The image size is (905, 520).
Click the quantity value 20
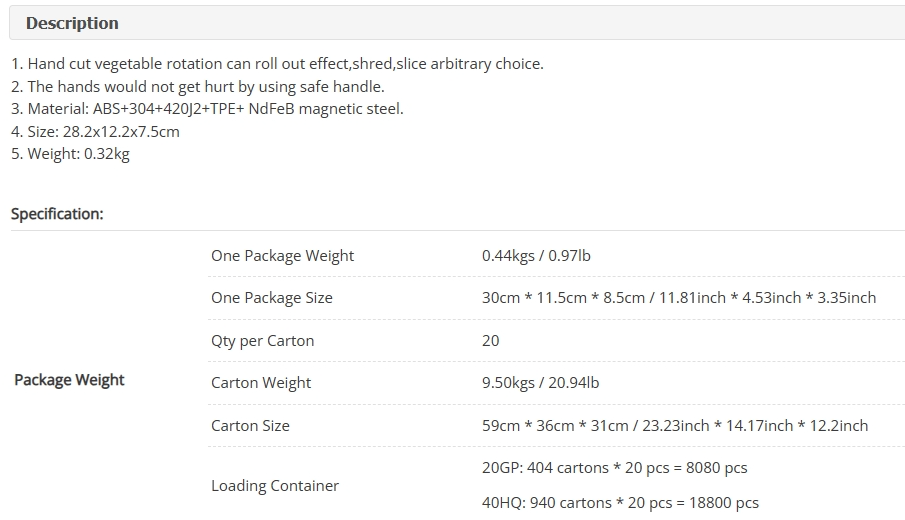(x=491, y=341)
